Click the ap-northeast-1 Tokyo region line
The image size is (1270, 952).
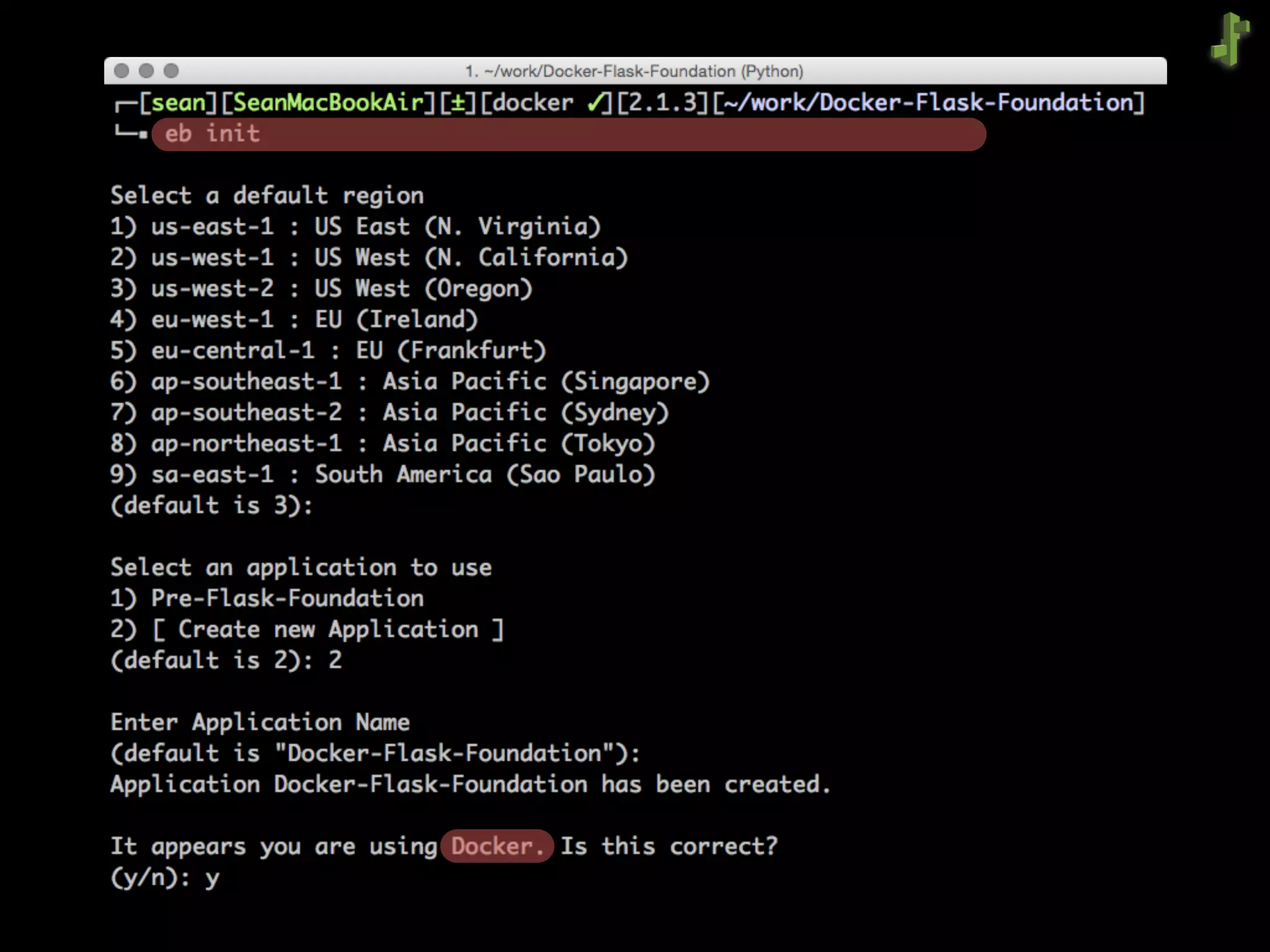click(x=383, y=444)
